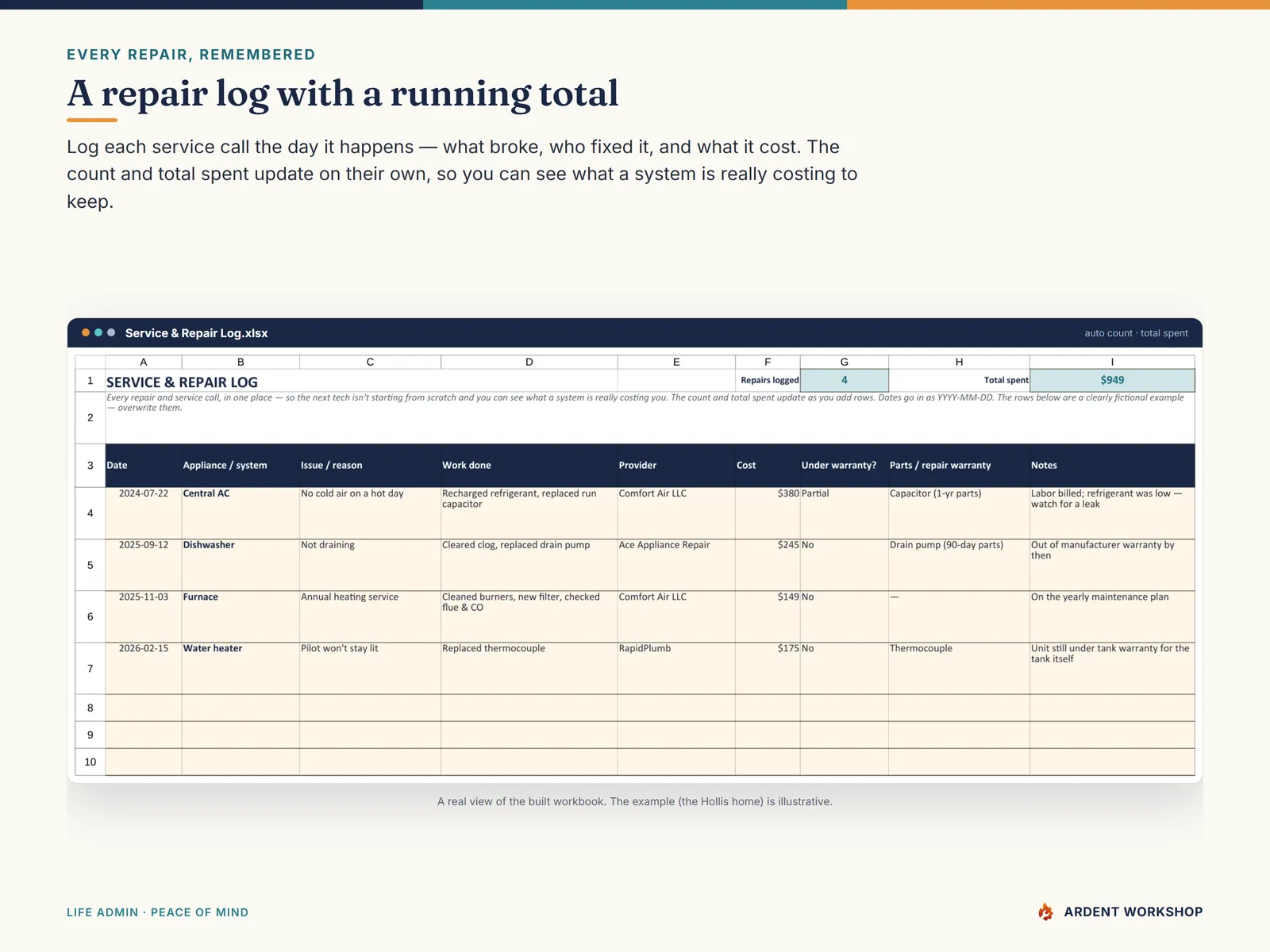Click the Notes column heading
Image resolution: width=1270 pixels, height=952 pixels.
point(1112,465)
